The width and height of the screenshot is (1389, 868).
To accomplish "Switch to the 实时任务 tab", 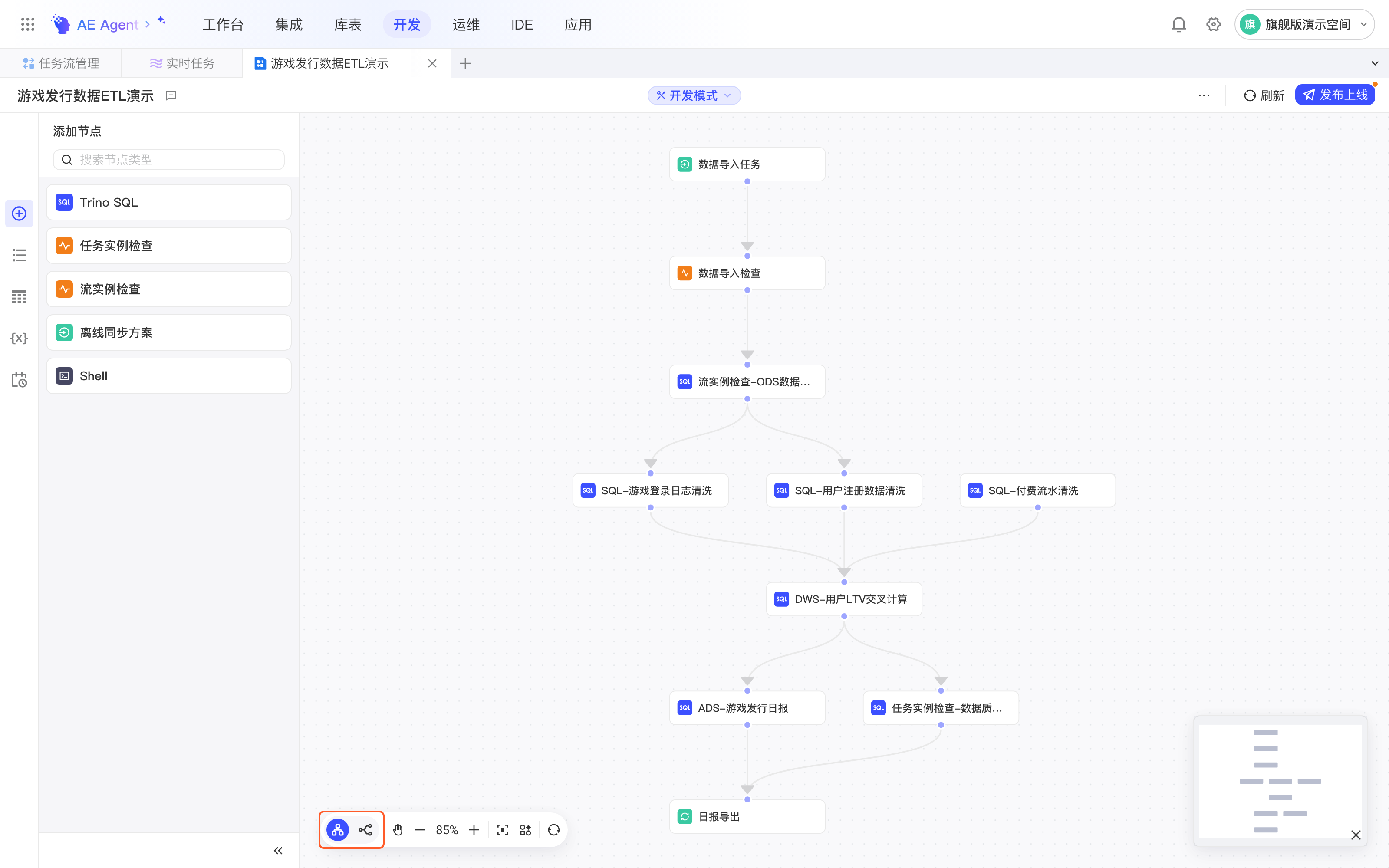I will click(182, 63).
